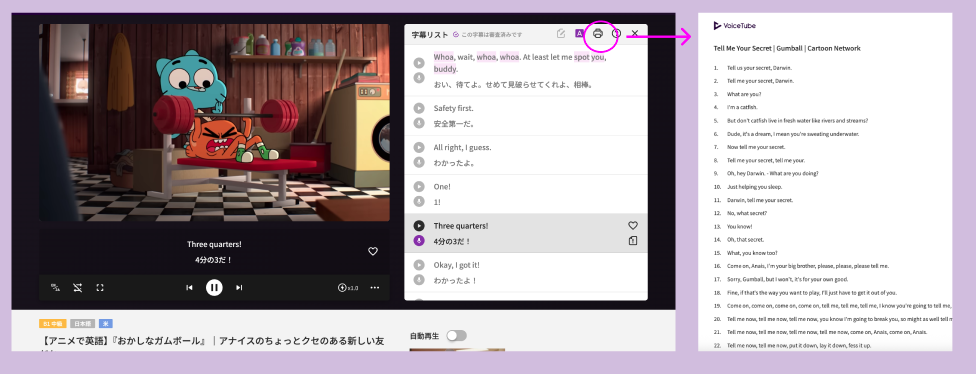The height and width of the screenshot is (374, 976).
Task: Click the purple 'A' font icon
Action: pos(579,34)
